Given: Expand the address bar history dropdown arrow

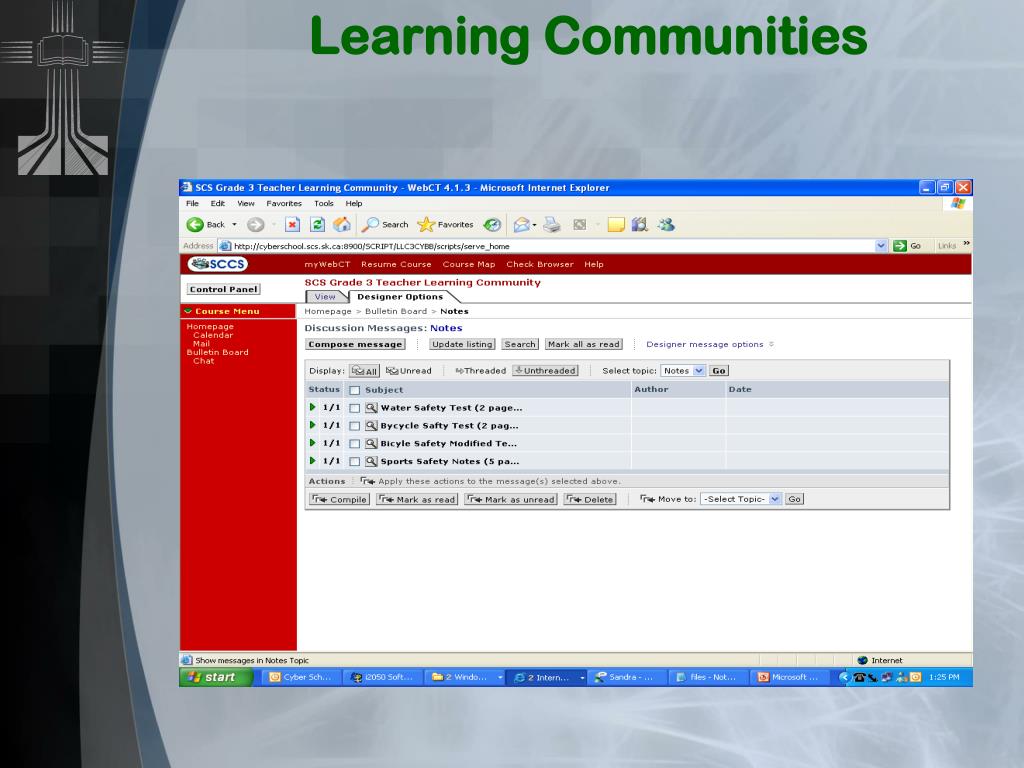Looking at the screenshot, I should (881, 246).
